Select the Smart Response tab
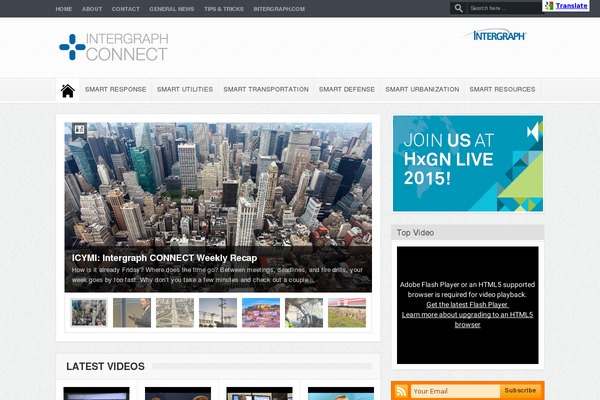Viewport: 600px width, 400px height. 116,89
